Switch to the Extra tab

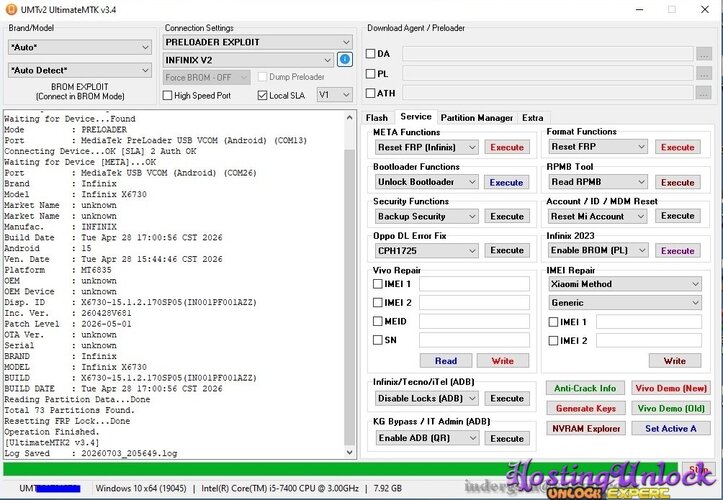(x=533, y=118)
